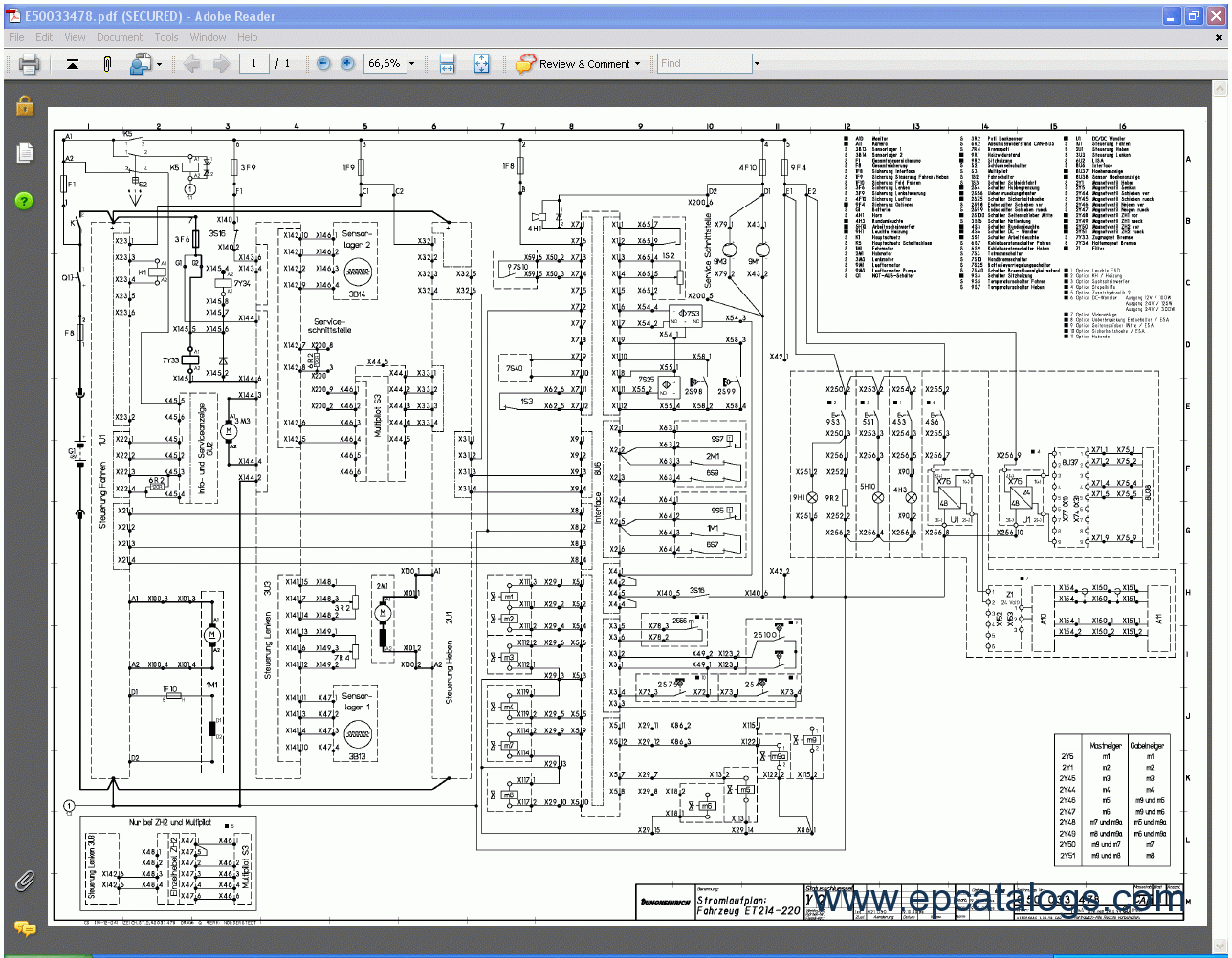Expand the Review & Comment dropdown
The width and height of the screenshot is (1232, 958).
[x=637, y=64]
